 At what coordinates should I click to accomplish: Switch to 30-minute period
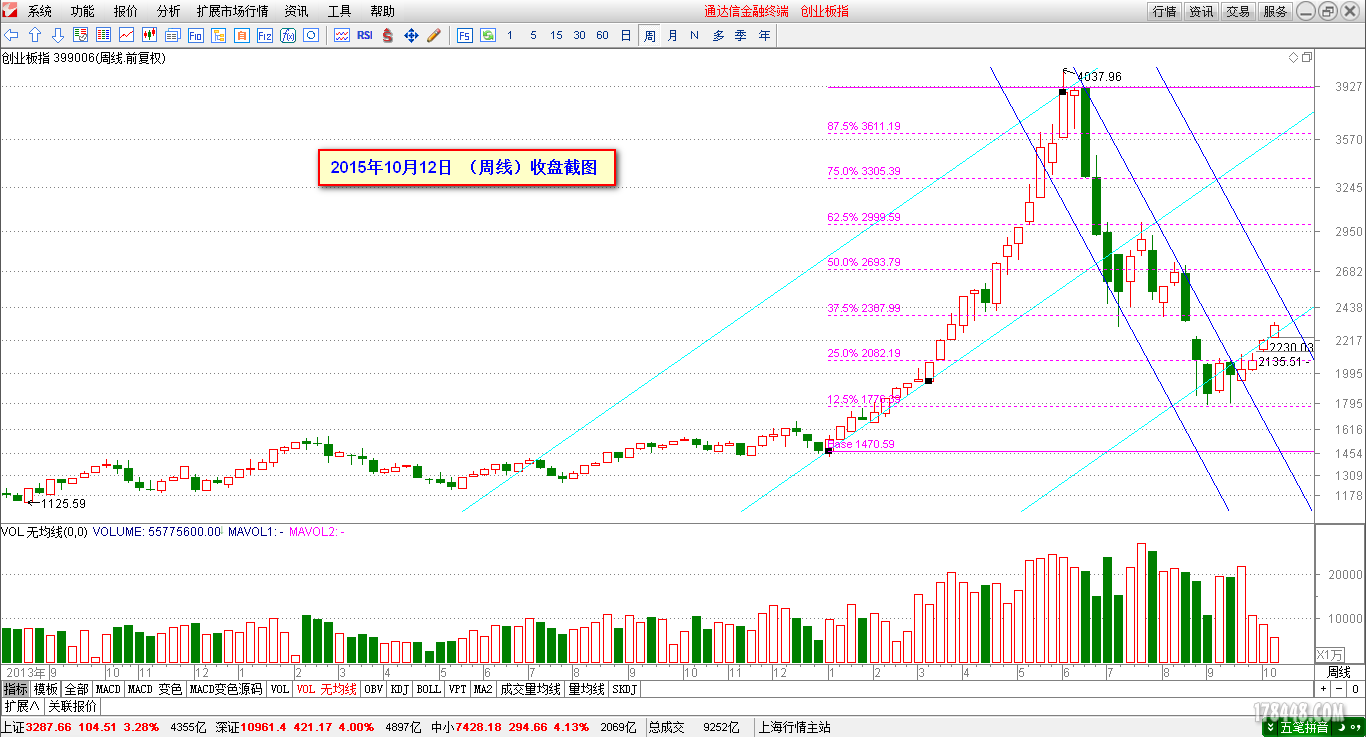point(579,35)
